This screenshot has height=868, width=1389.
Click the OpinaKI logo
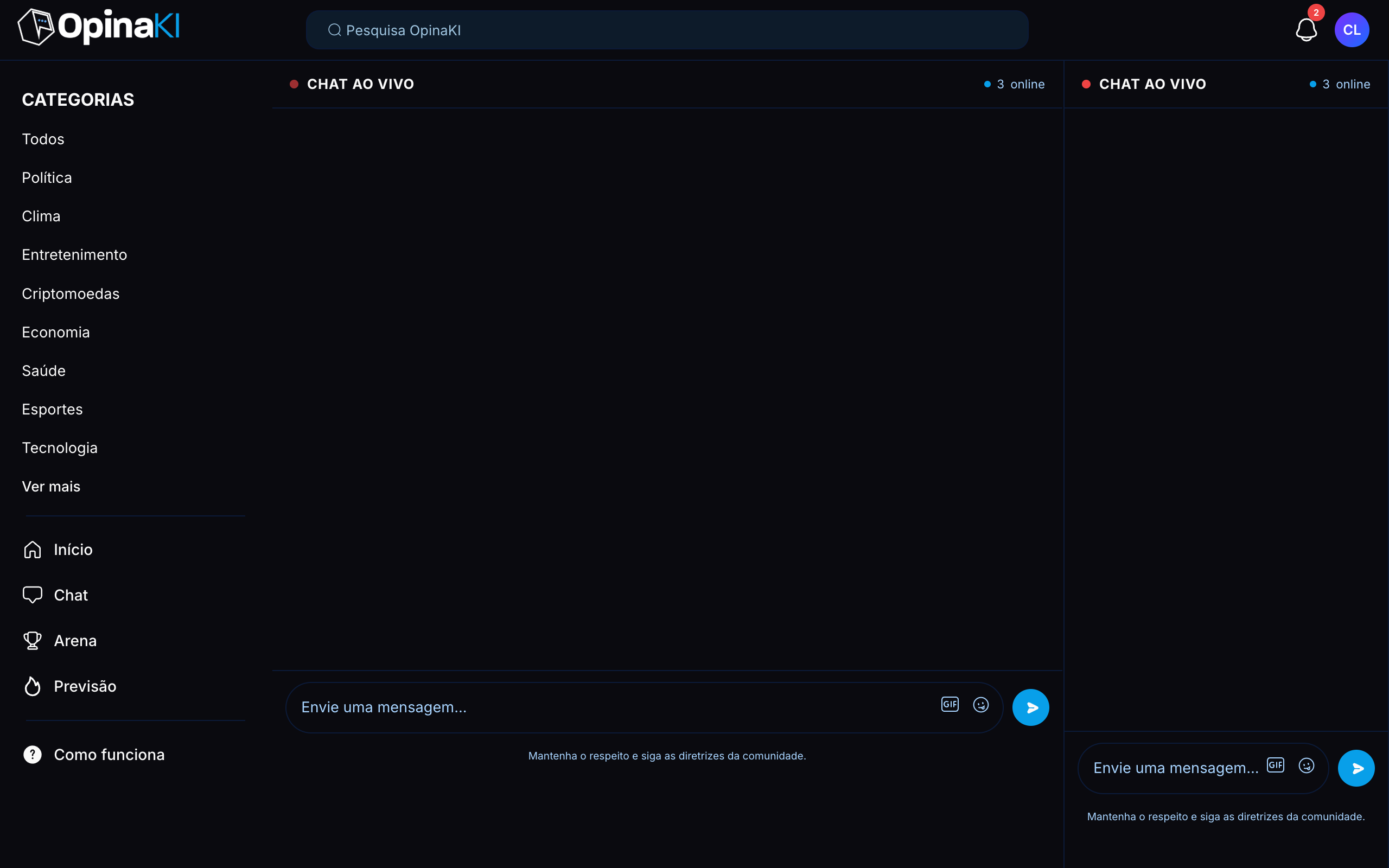[99, 27]
